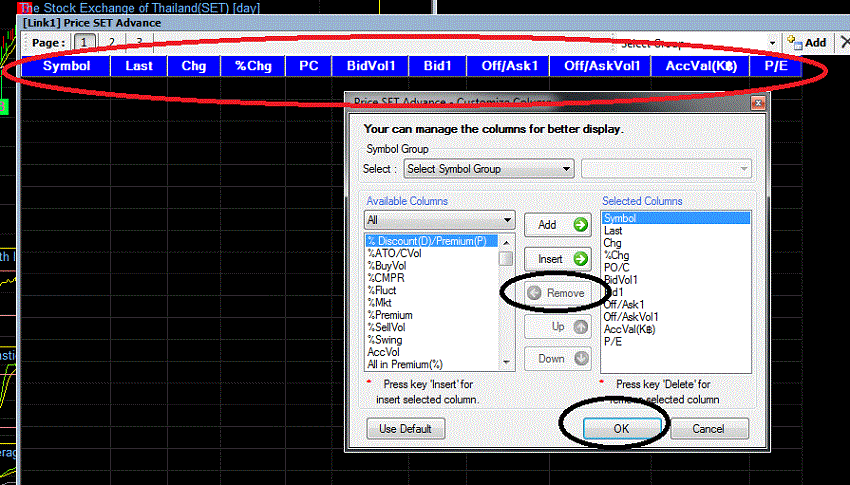Select 'BidVol1' in Selected Columns list
This screenshot has width=850, height=485.
(675, 280)
